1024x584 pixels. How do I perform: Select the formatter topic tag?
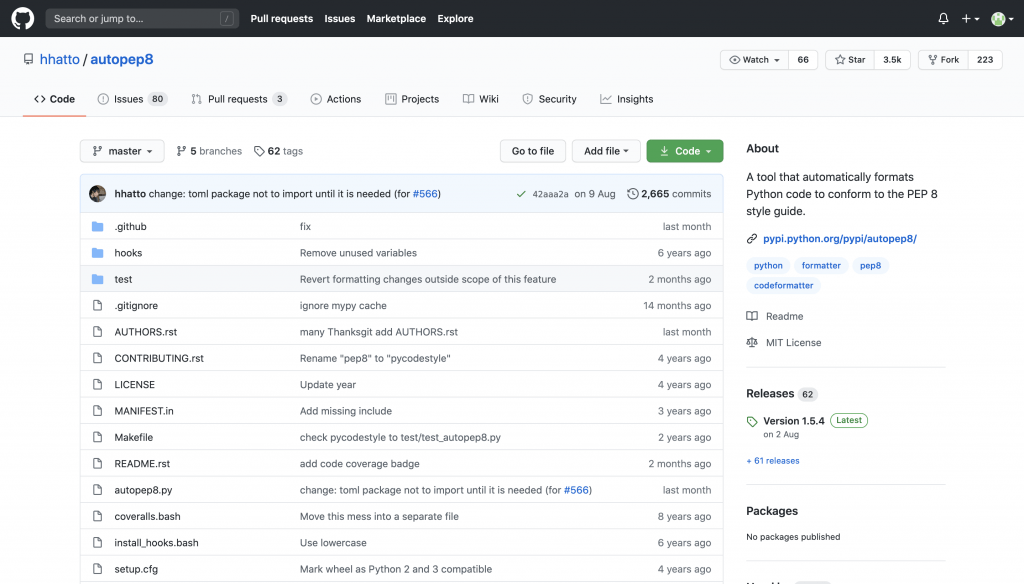(x=821, y=265)
